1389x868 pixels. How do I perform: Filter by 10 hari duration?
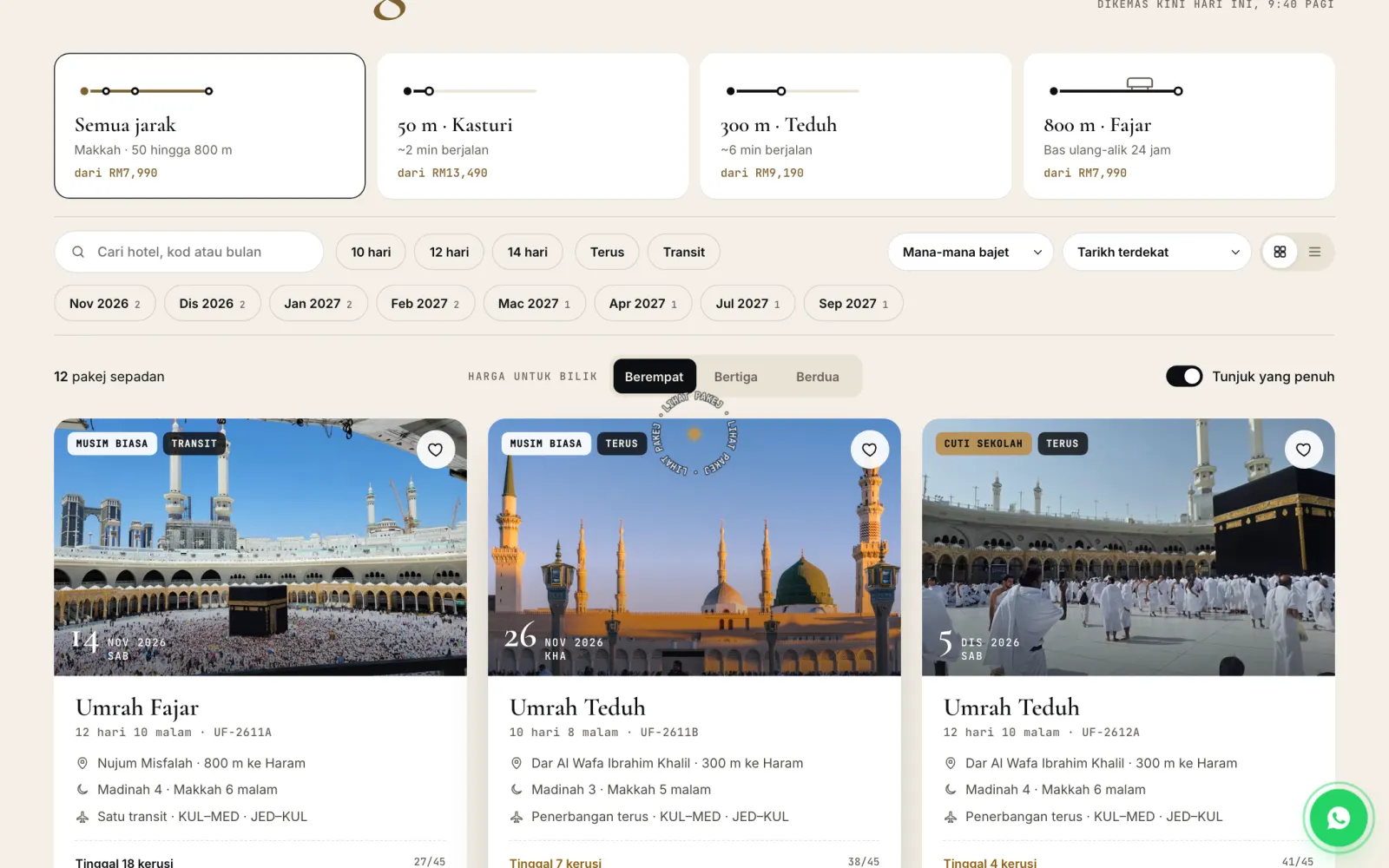371,252
